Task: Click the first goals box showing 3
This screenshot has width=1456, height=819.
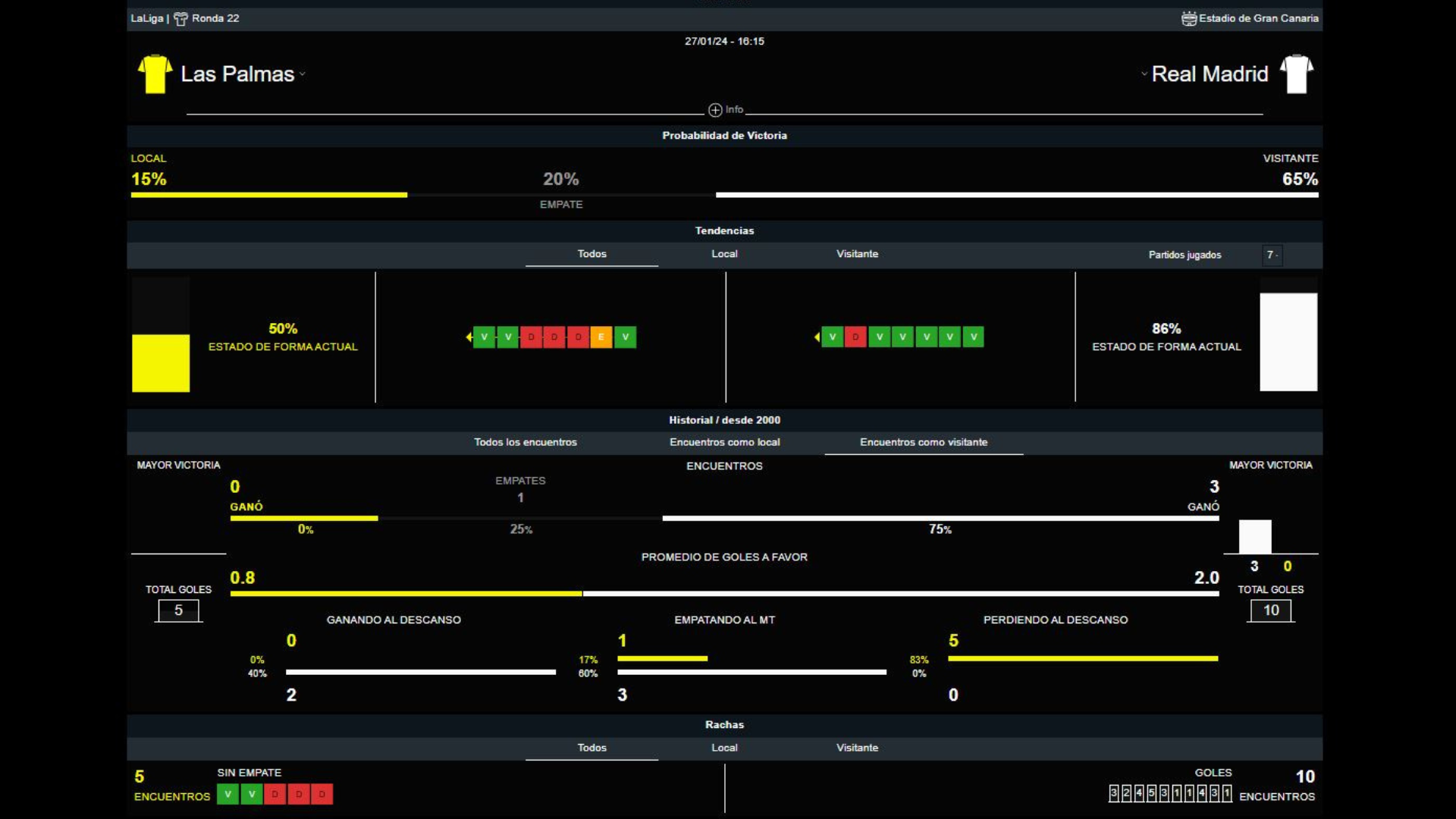Action: coord(1113,793)
